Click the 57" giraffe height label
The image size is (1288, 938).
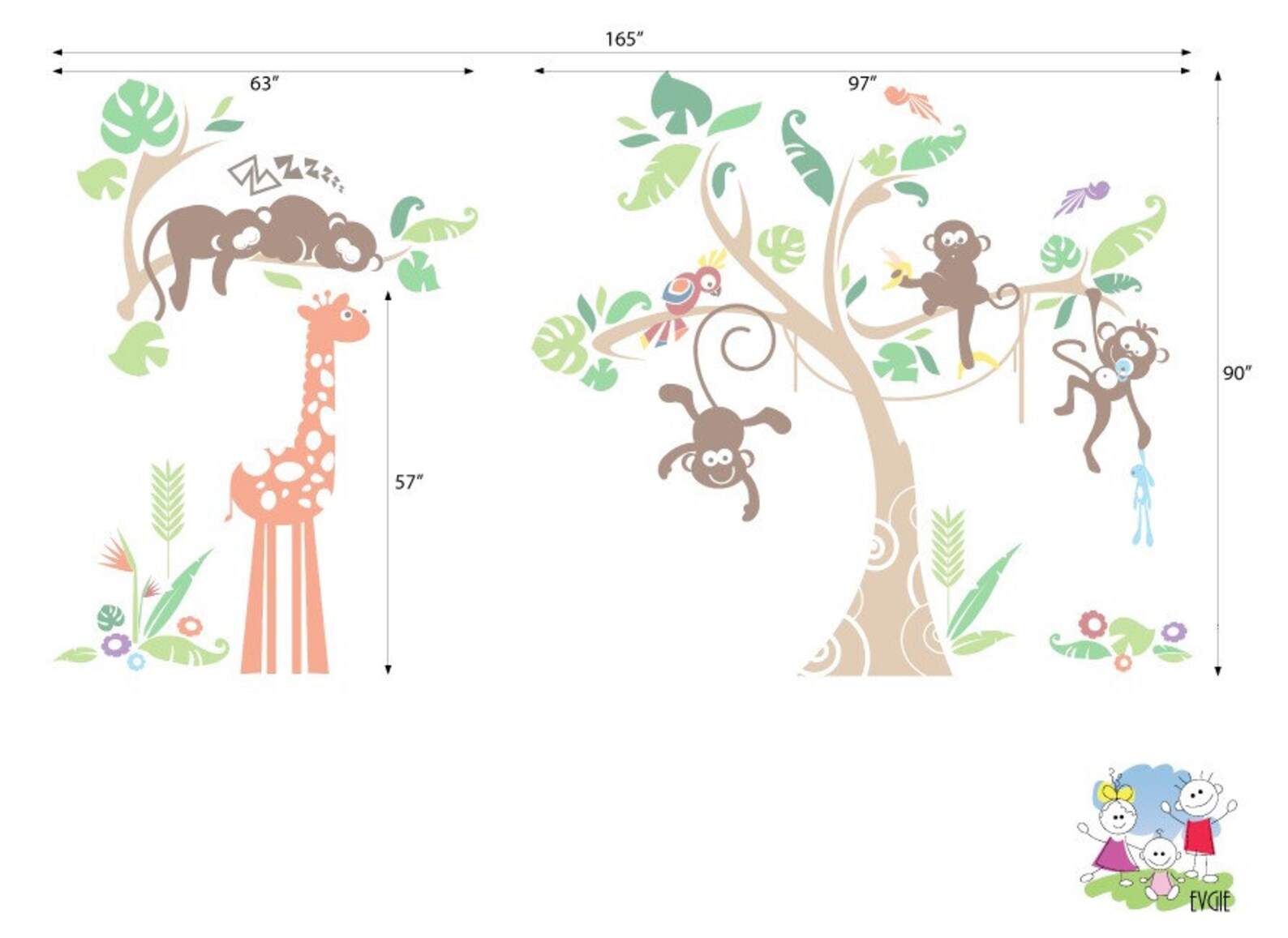click(410, 482)
